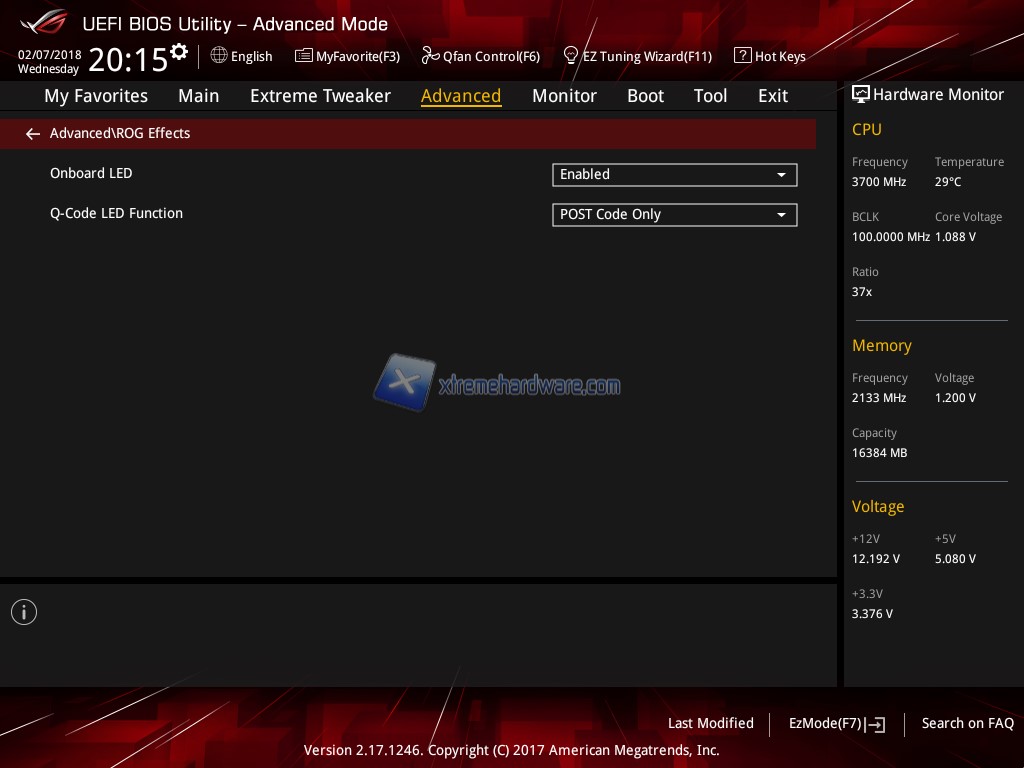The height and width of the screenshot is (768, 1024).
Task: Open Hot Keys question mark icon
Action: (742, 56)
